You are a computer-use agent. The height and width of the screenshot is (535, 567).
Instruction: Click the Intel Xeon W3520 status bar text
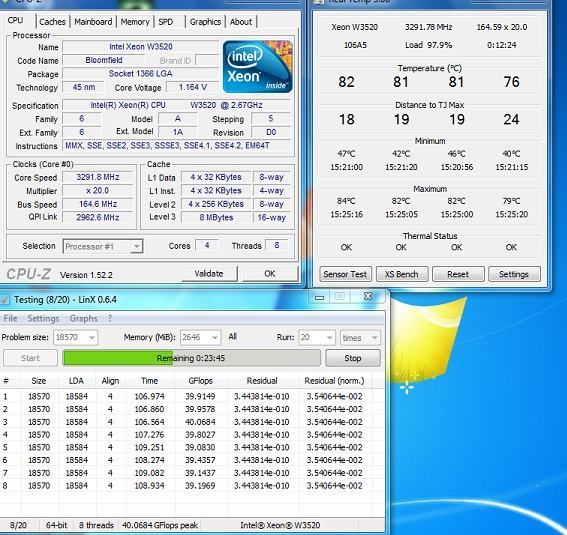pos(280,525)
